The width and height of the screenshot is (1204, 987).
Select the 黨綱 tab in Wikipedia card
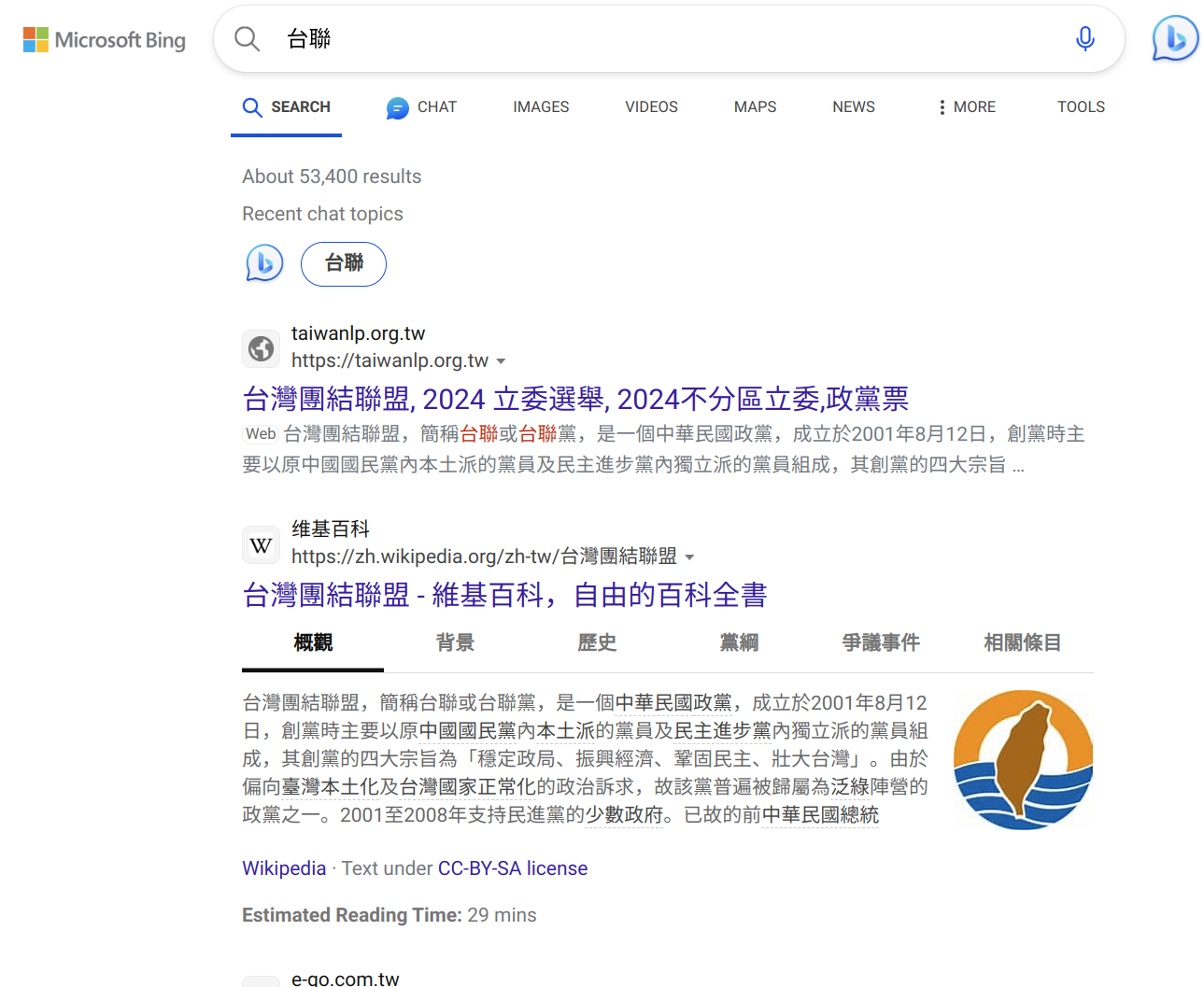pos(739,642)
